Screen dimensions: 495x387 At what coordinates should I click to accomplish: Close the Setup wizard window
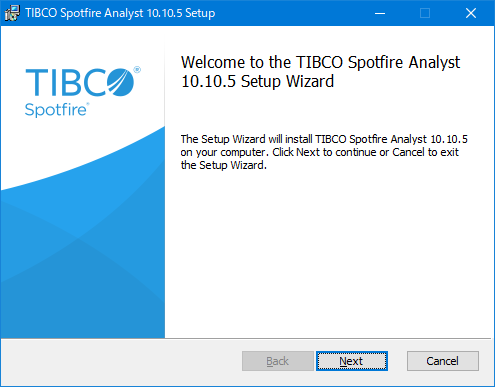point(471,13)
